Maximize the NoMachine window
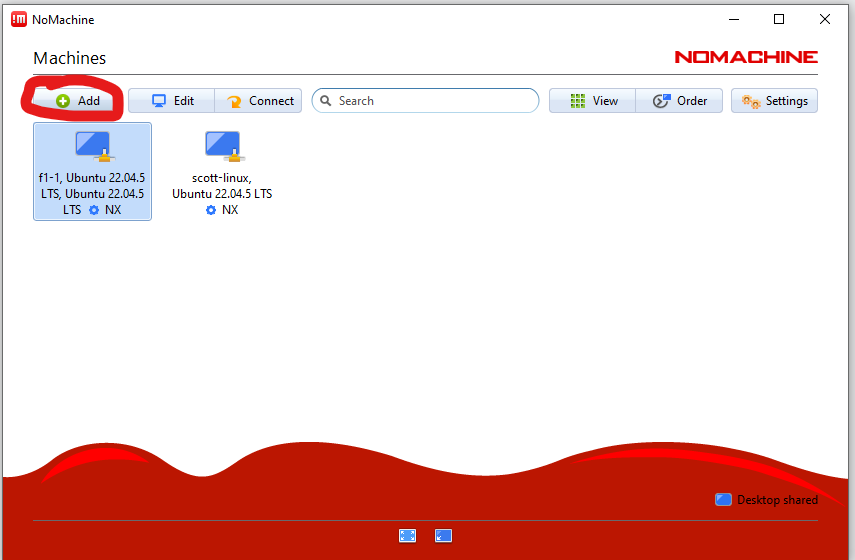 [x=779, y=19]
